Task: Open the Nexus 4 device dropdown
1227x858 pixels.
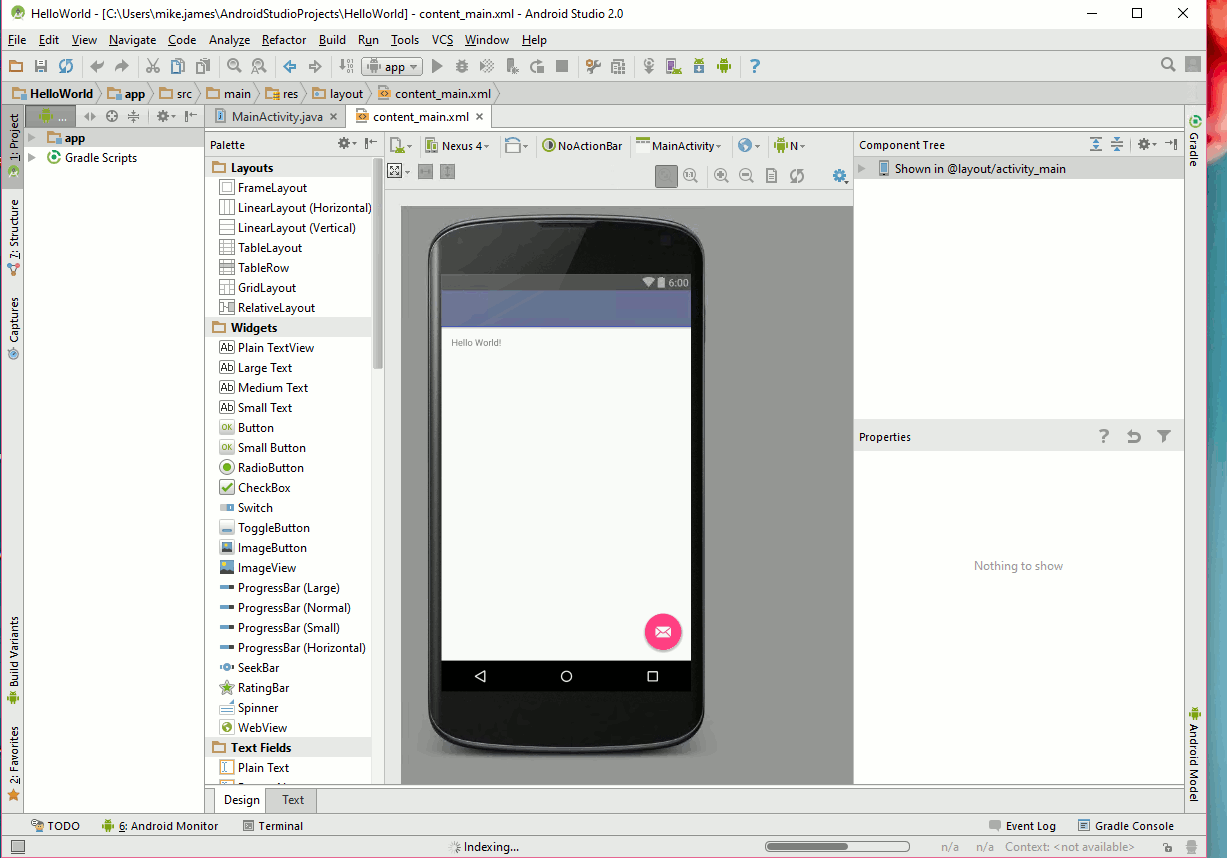Action: [x=458, y=144]
